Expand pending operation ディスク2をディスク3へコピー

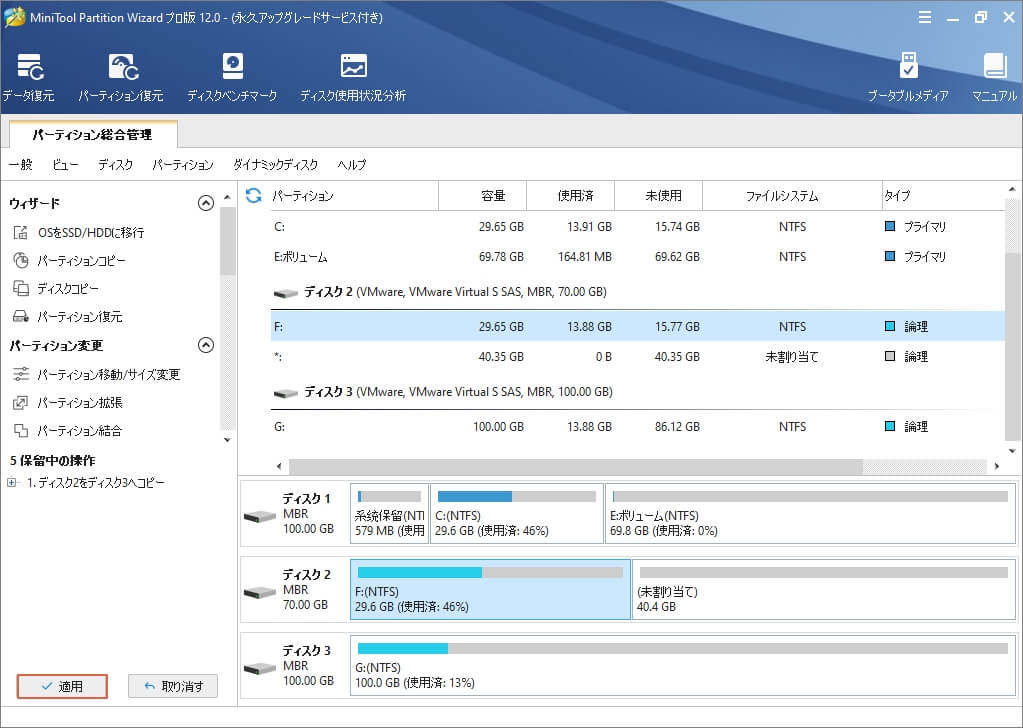pos(12,483)
